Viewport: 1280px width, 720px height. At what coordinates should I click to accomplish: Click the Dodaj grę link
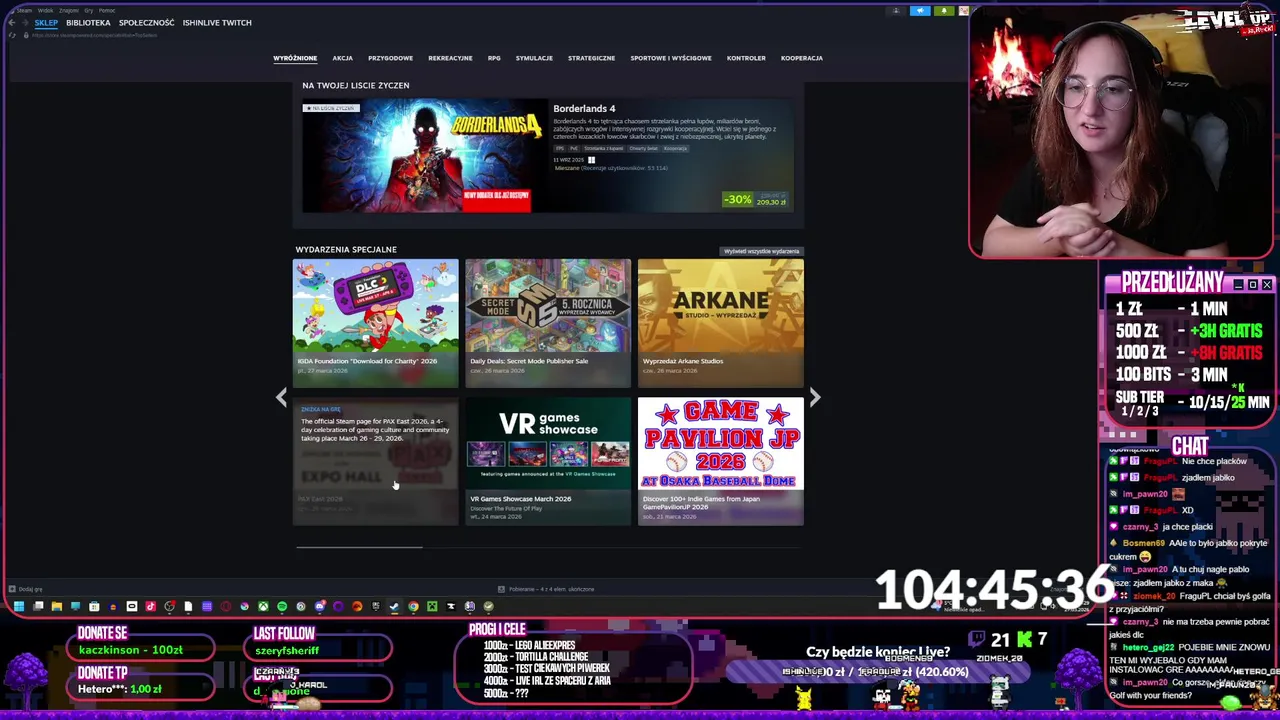30,589
